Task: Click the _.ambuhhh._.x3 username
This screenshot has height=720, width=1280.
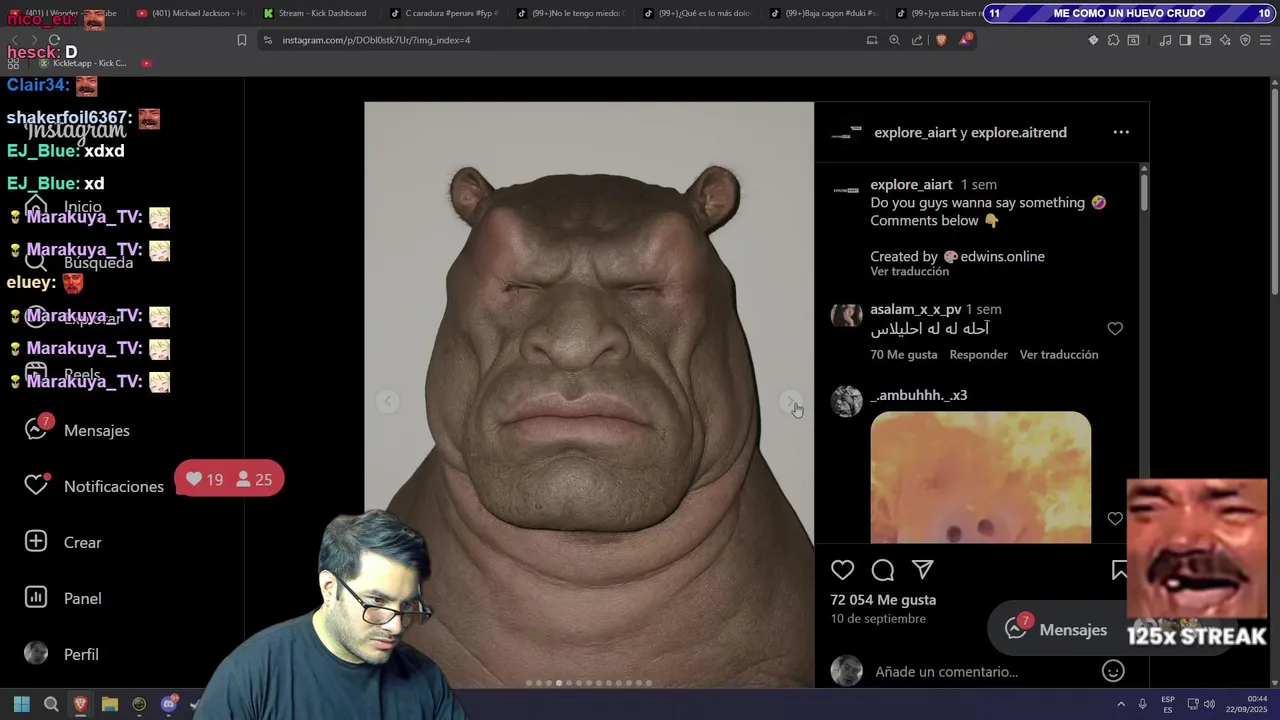Action: click(918, 396)
